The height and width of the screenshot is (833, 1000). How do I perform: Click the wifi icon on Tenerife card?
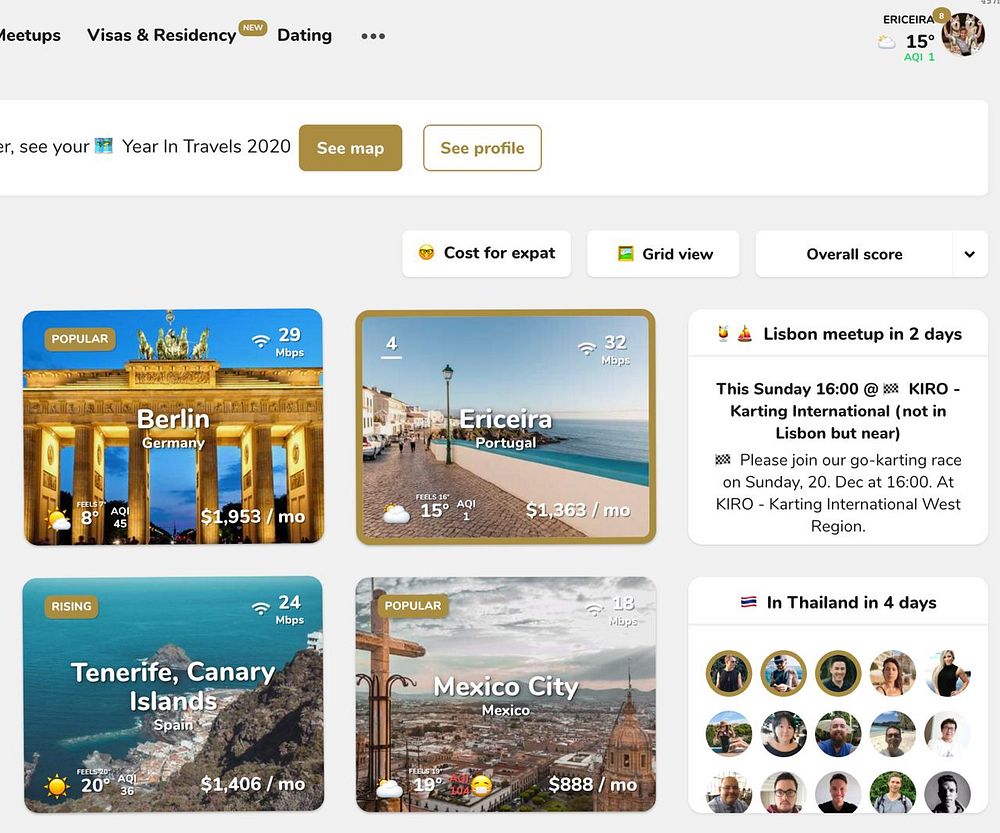pyautogui.click(x=261, y=608)
